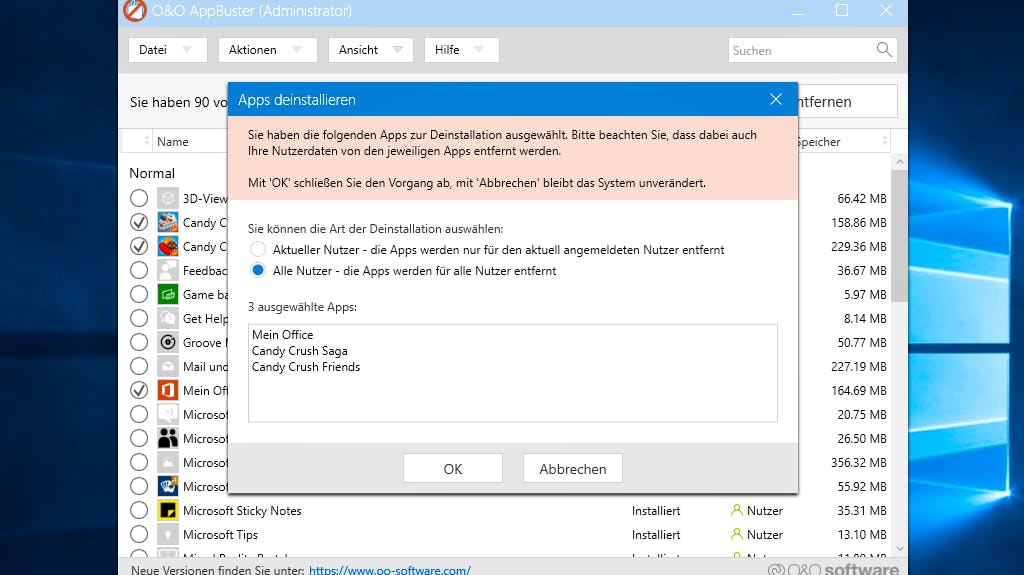Click the Microsoft Sticky Notes icon
The height and width of the screenshot is (575, 1024).
click(168, 510)
